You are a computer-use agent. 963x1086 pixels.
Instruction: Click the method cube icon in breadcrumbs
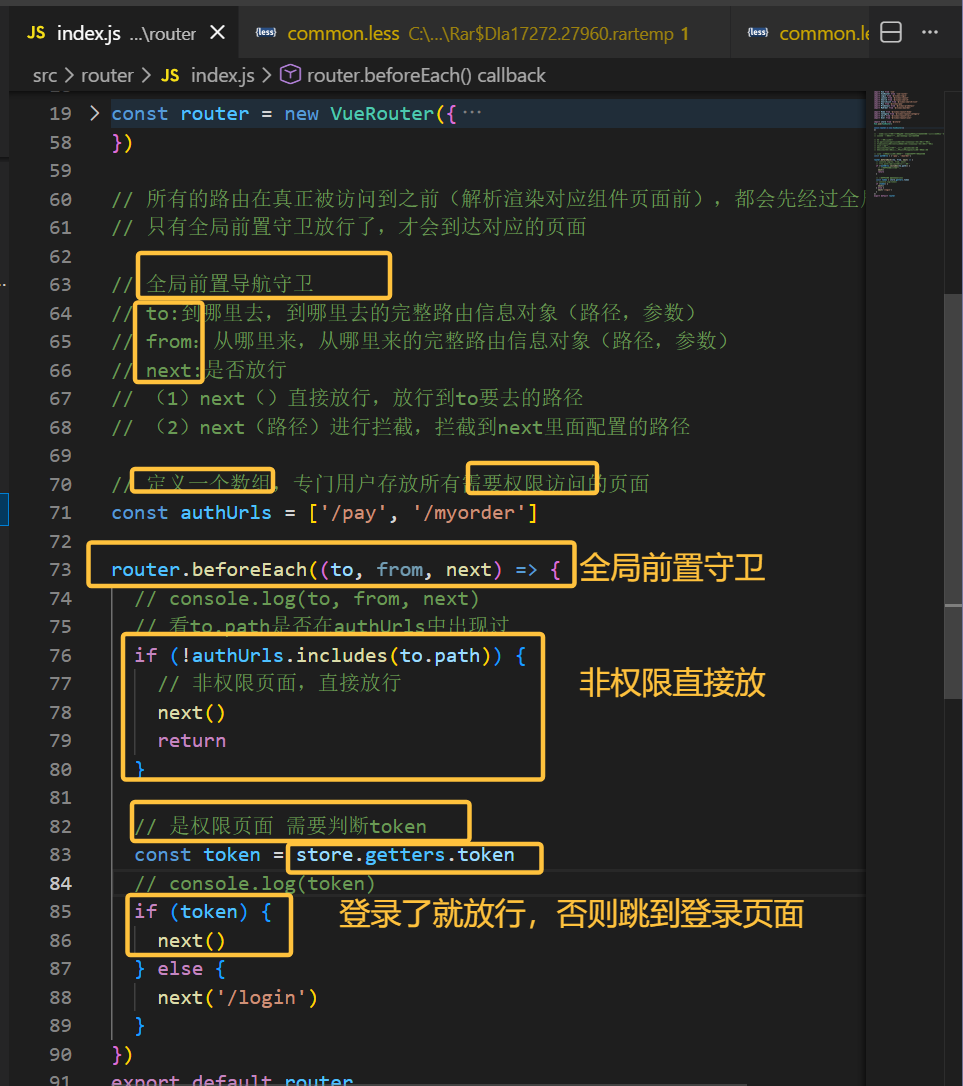(x=290, y=75)
